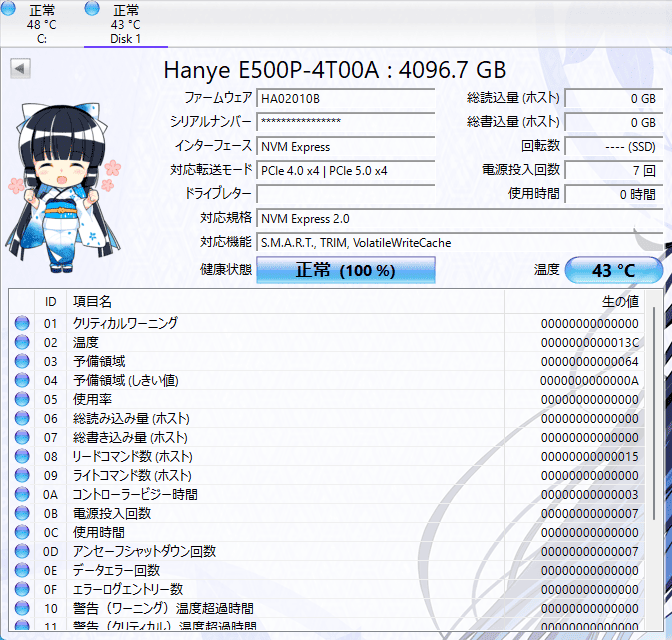Click status icon for 08 リードコマンド数 row
The width and height of the screenshot is (672, 640).
pyautogui.click(x=22, y=456)
